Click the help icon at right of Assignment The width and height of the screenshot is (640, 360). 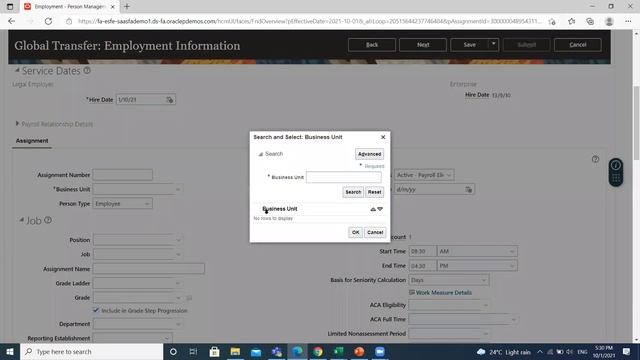[x=596, y=159]
